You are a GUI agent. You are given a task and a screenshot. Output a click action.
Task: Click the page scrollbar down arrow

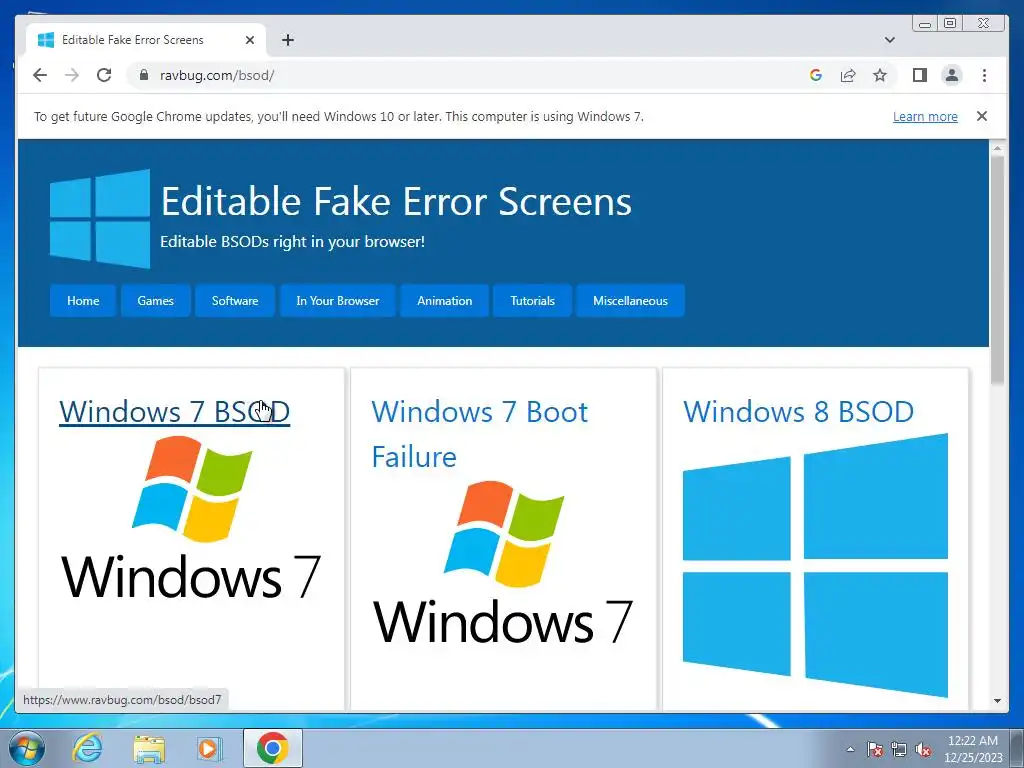[x=997, y=701]
